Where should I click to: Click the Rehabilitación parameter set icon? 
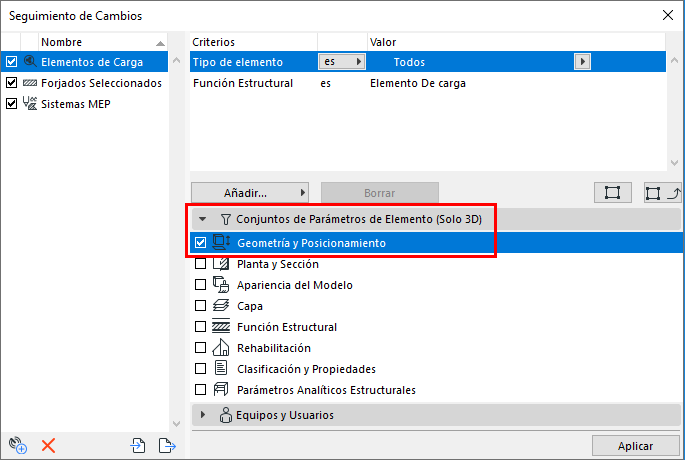(x=221, y=348)
